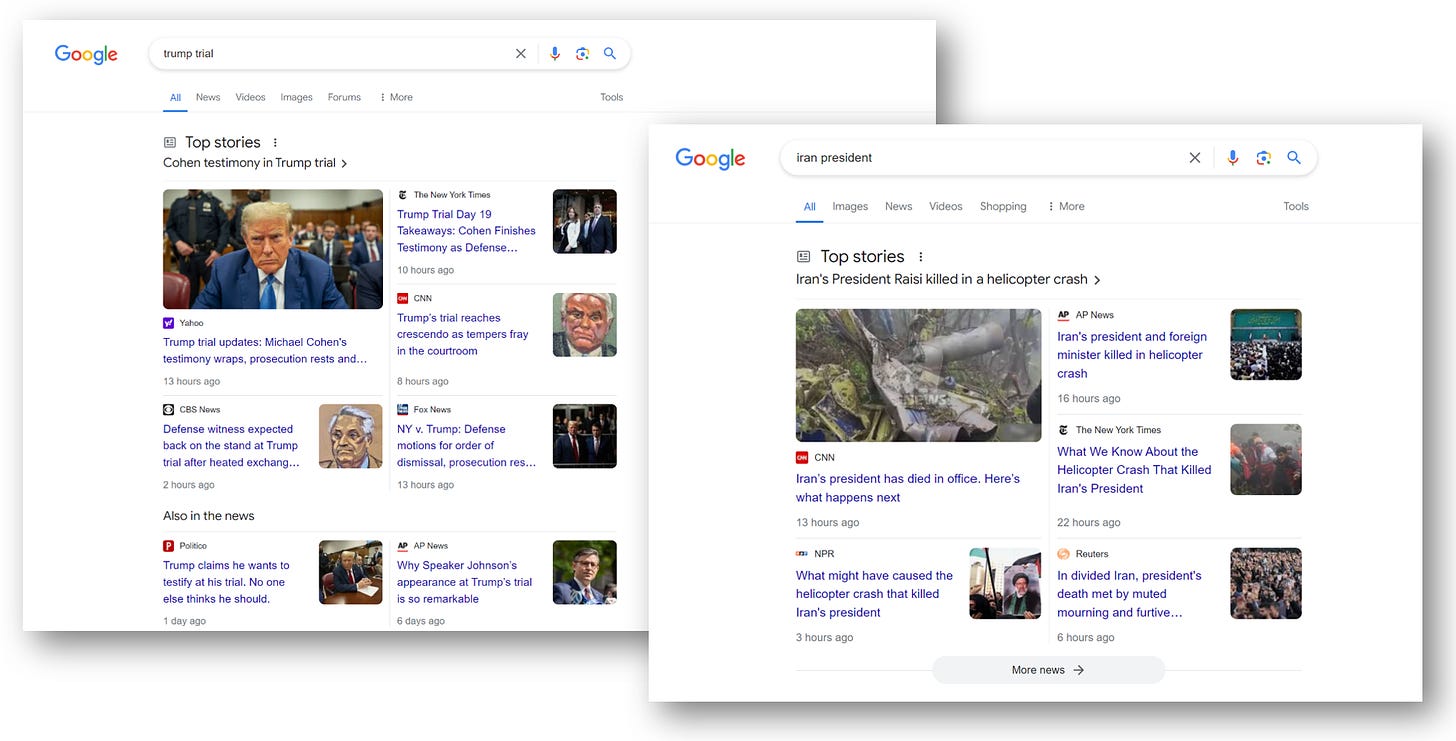1456x741 pixels.
Task: Clear the 'trump trial' search box
Action: pos(520,54)
